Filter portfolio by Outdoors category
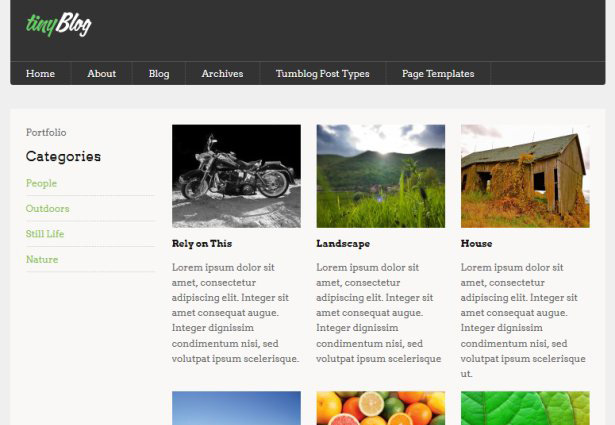Viewport: 615px width, 425px height. click(x=47, y=209)
